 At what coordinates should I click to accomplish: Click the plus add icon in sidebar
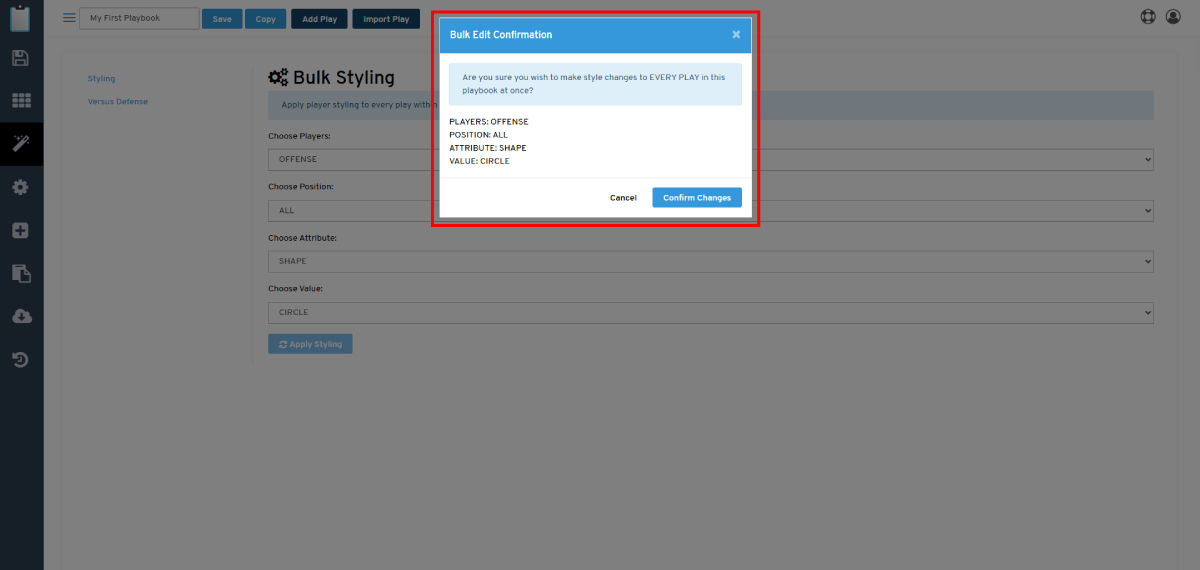pos(20,230)
